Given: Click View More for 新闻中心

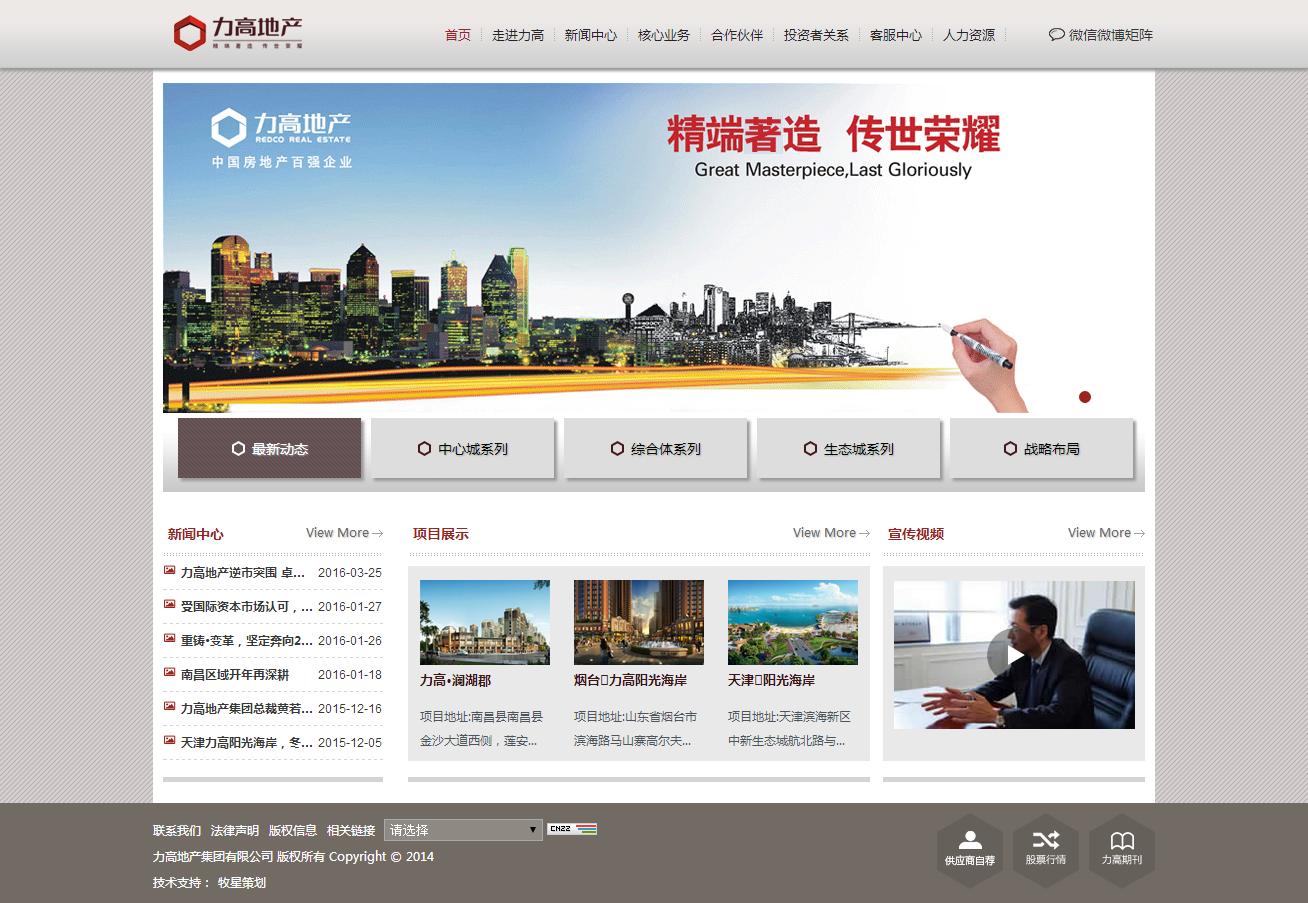Looking at the screenshot, I should coord(344,533).
